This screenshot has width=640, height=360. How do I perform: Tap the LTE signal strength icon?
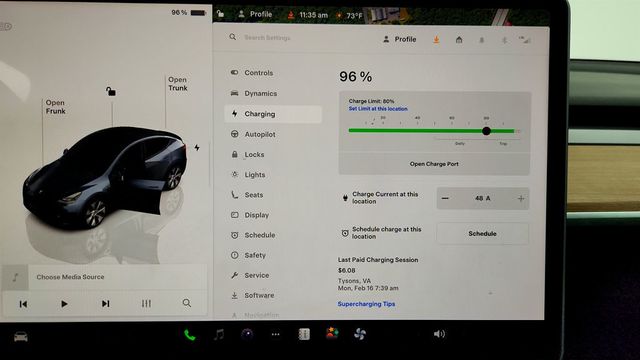(x=524, y=40)
